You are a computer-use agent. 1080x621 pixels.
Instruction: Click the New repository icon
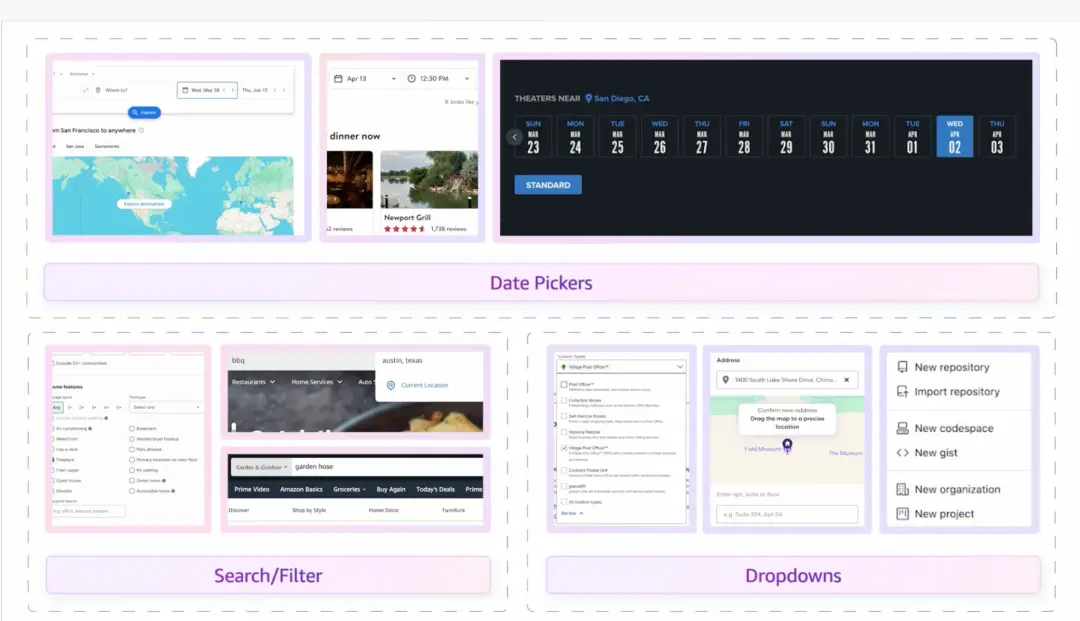point(902,367)
